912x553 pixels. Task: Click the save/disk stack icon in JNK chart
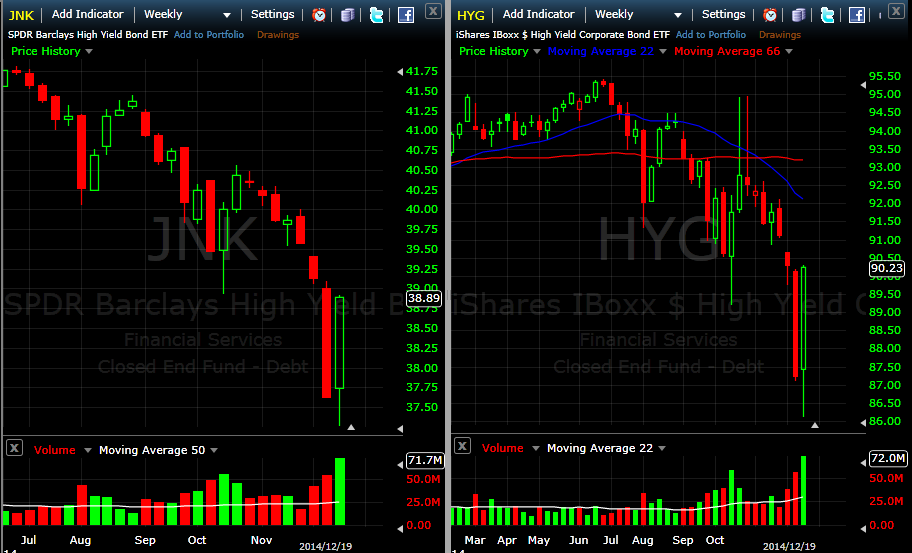coord(348,15)
